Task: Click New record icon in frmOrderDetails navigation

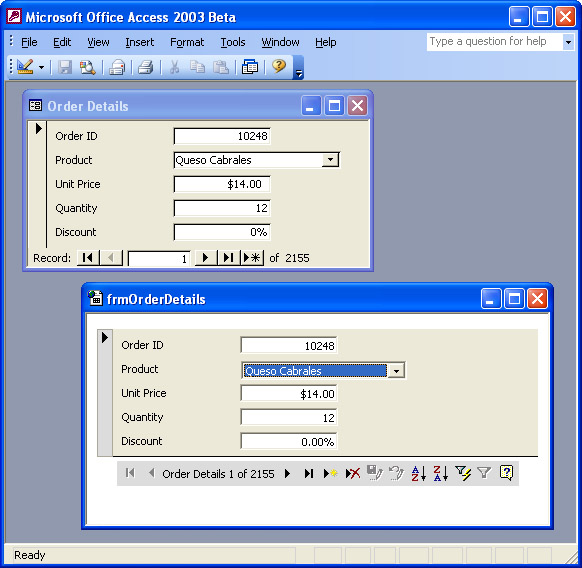Action: pos(330,473)
